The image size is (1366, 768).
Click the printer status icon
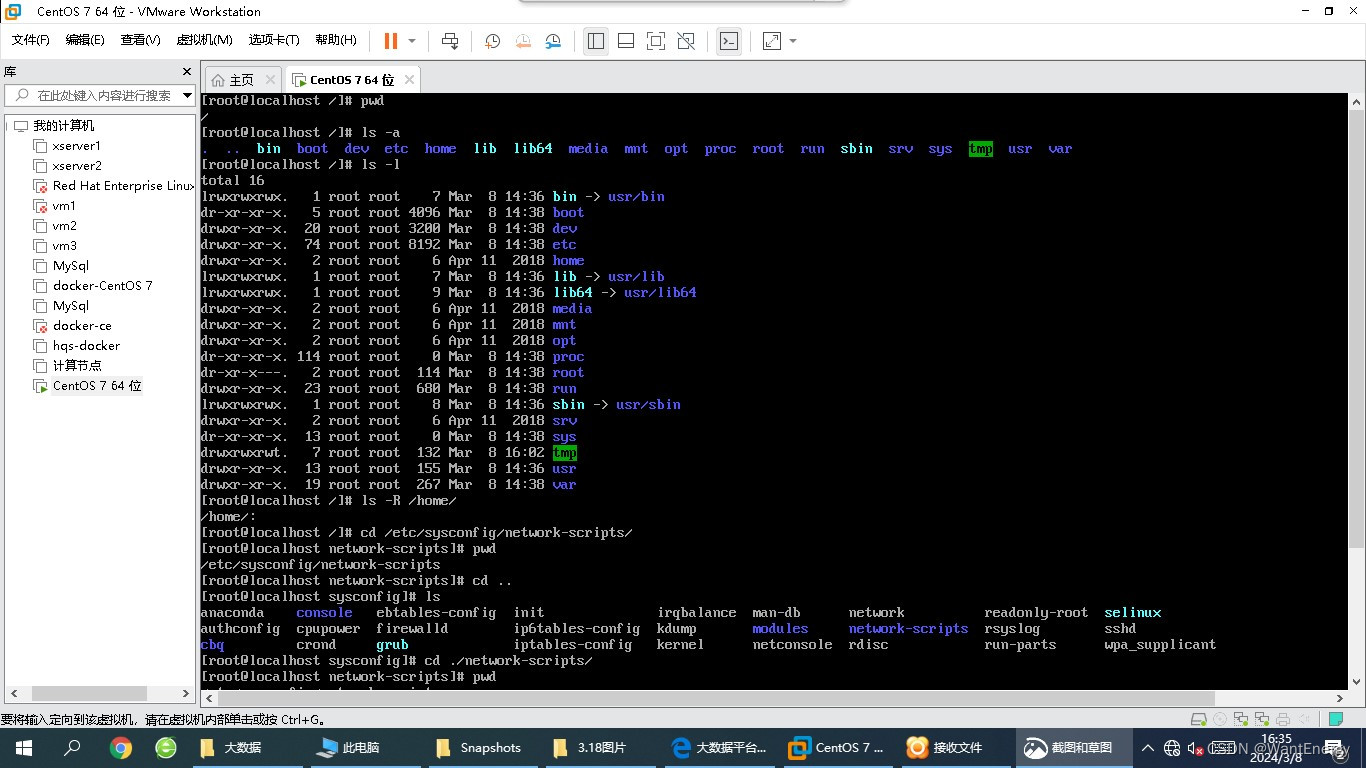click(1284, 720)
